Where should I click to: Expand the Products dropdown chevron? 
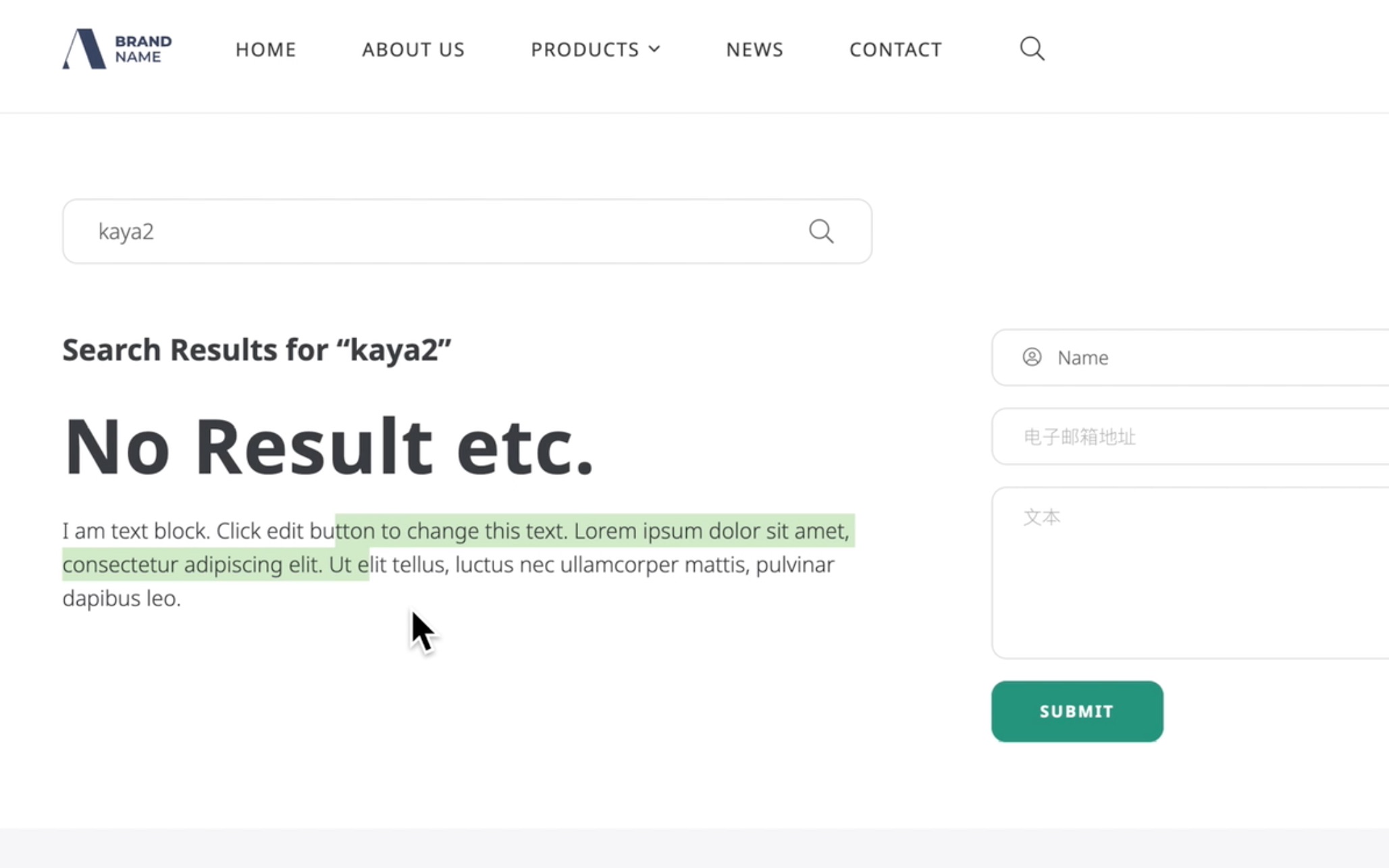654,49
